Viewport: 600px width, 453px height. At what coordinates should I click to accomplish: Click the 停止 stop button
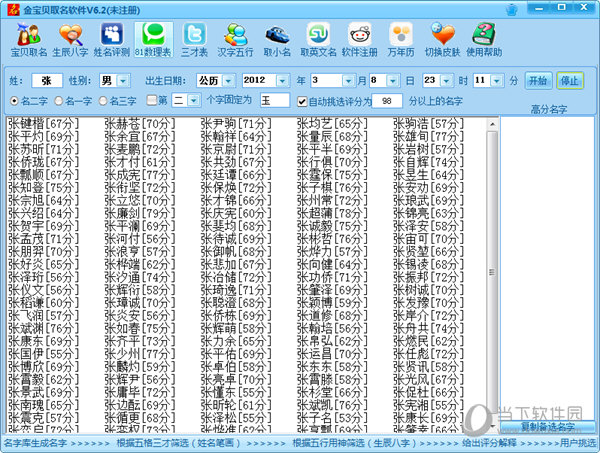(x=569, y=81)
